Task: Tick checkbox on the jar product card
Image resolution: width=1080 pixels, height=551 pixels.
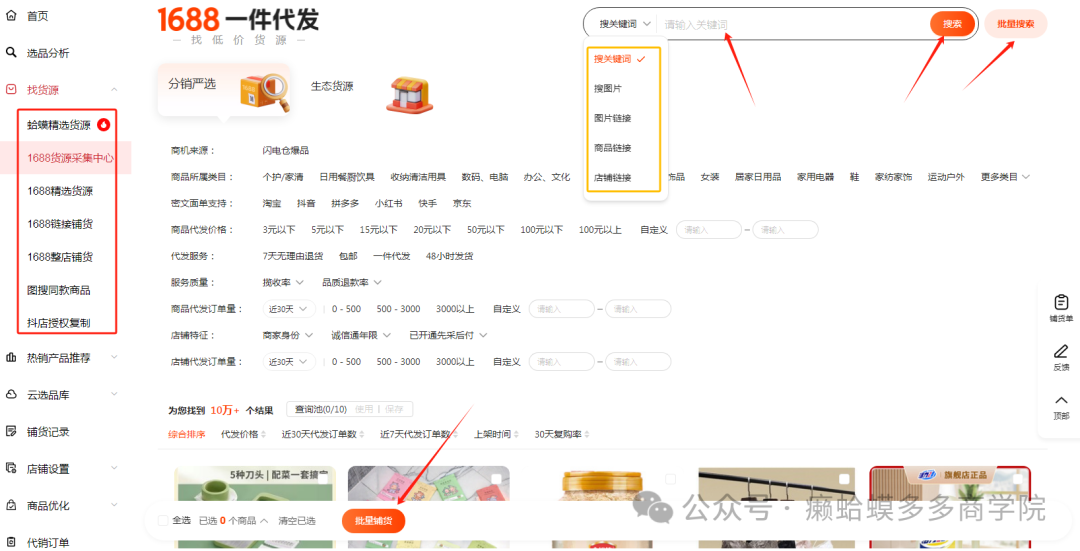Action: point(670,479)
